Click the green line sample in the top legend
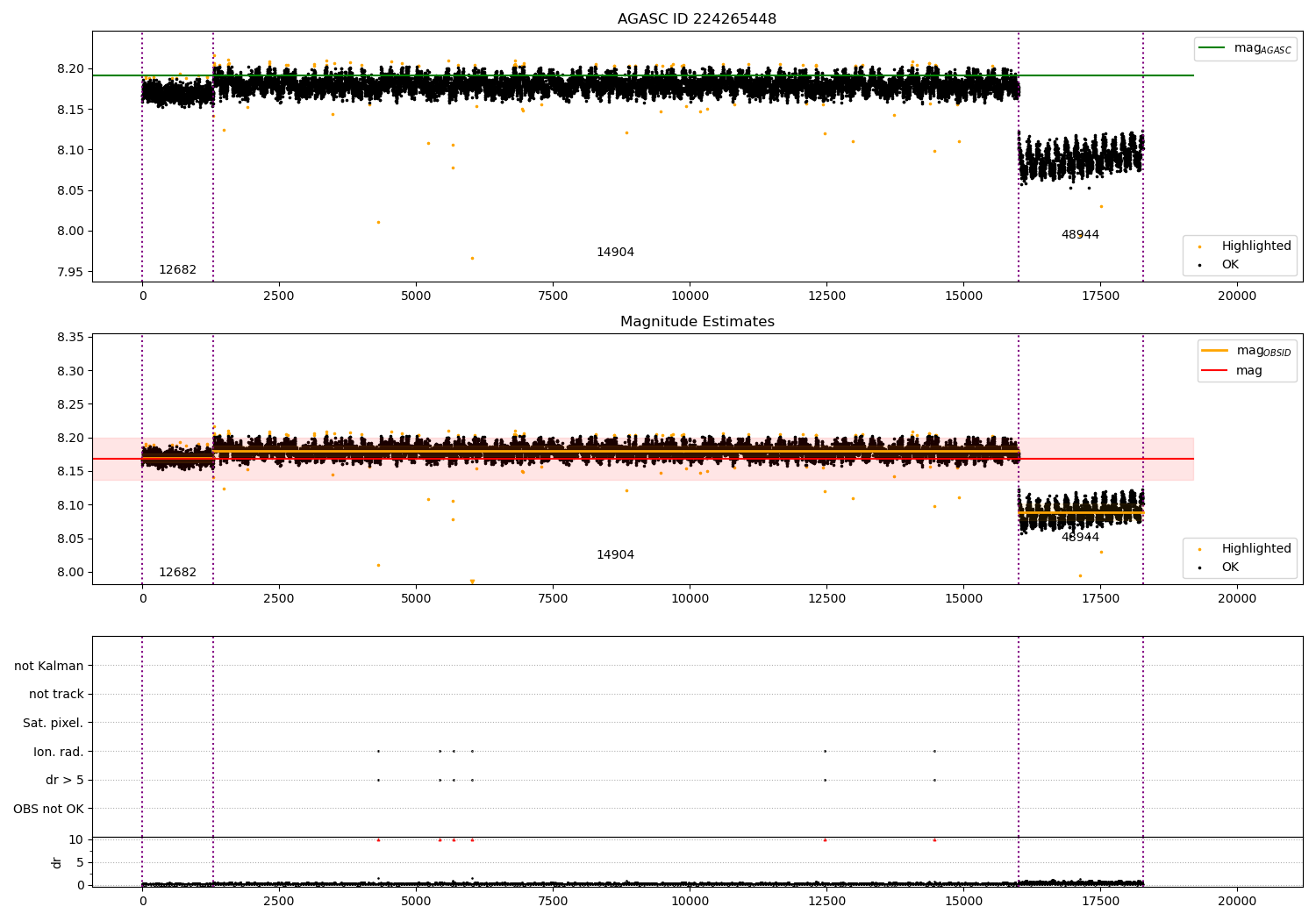Viewport: 1316px width, 921px height. [1212, 48]
